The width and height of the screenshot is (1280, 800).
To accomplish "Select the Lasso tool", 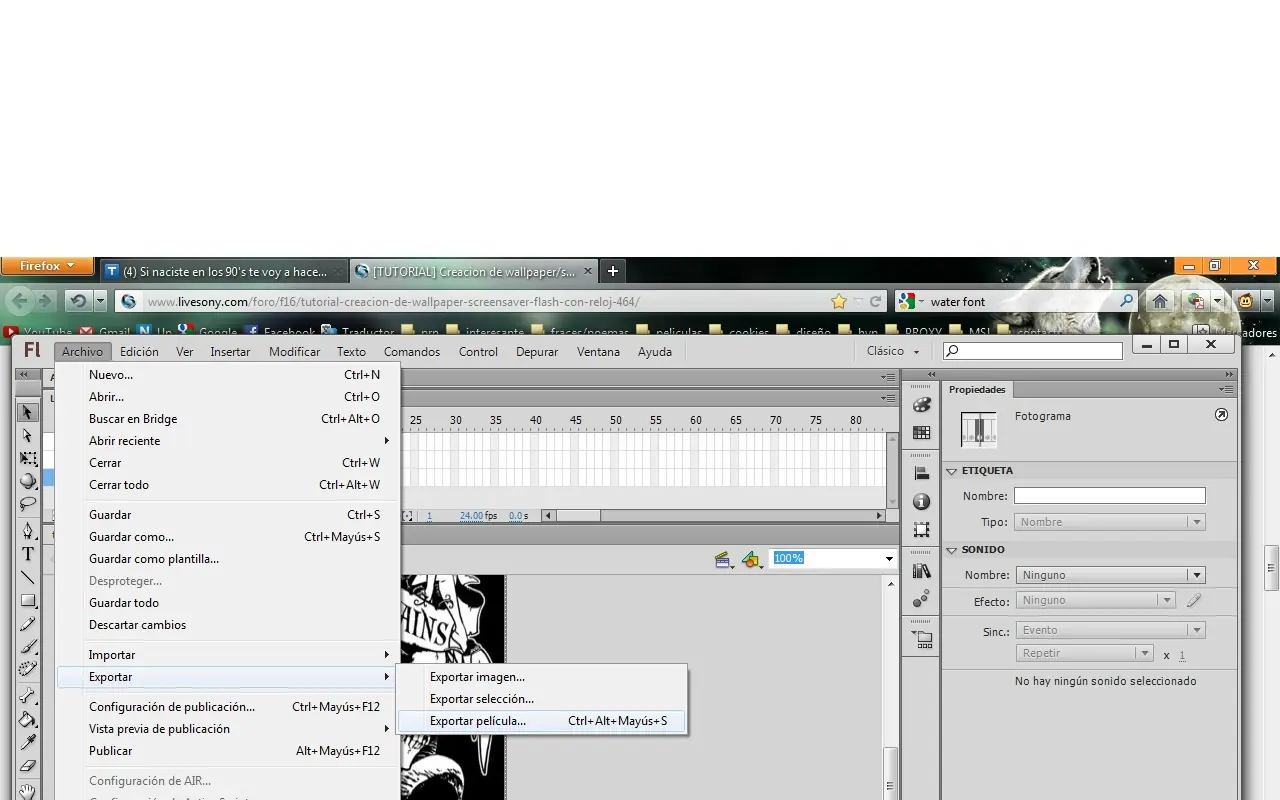I will pyautogui.click(x=28, y=504).
